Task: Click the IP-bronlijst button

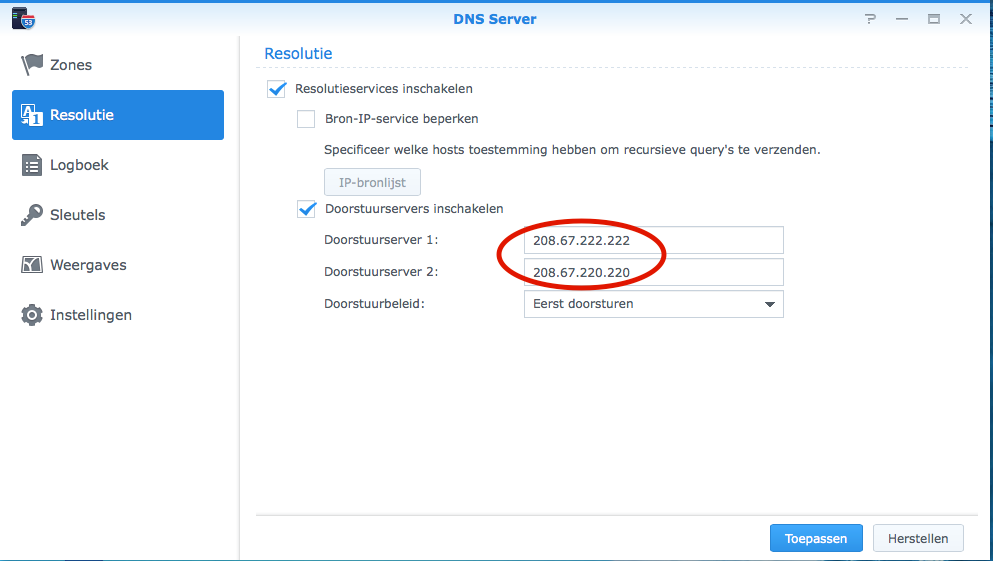Action: coord(372,182)
